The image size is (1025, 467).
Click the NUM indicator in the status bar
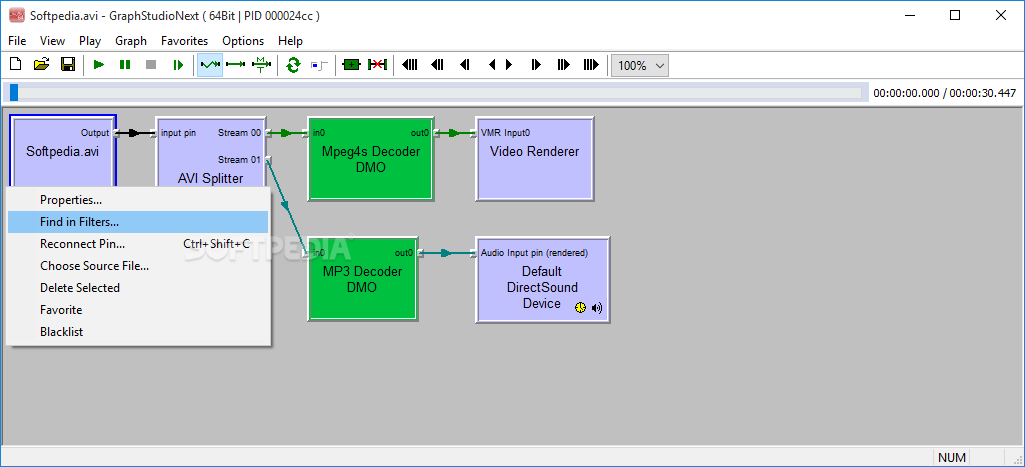[952, 457]
